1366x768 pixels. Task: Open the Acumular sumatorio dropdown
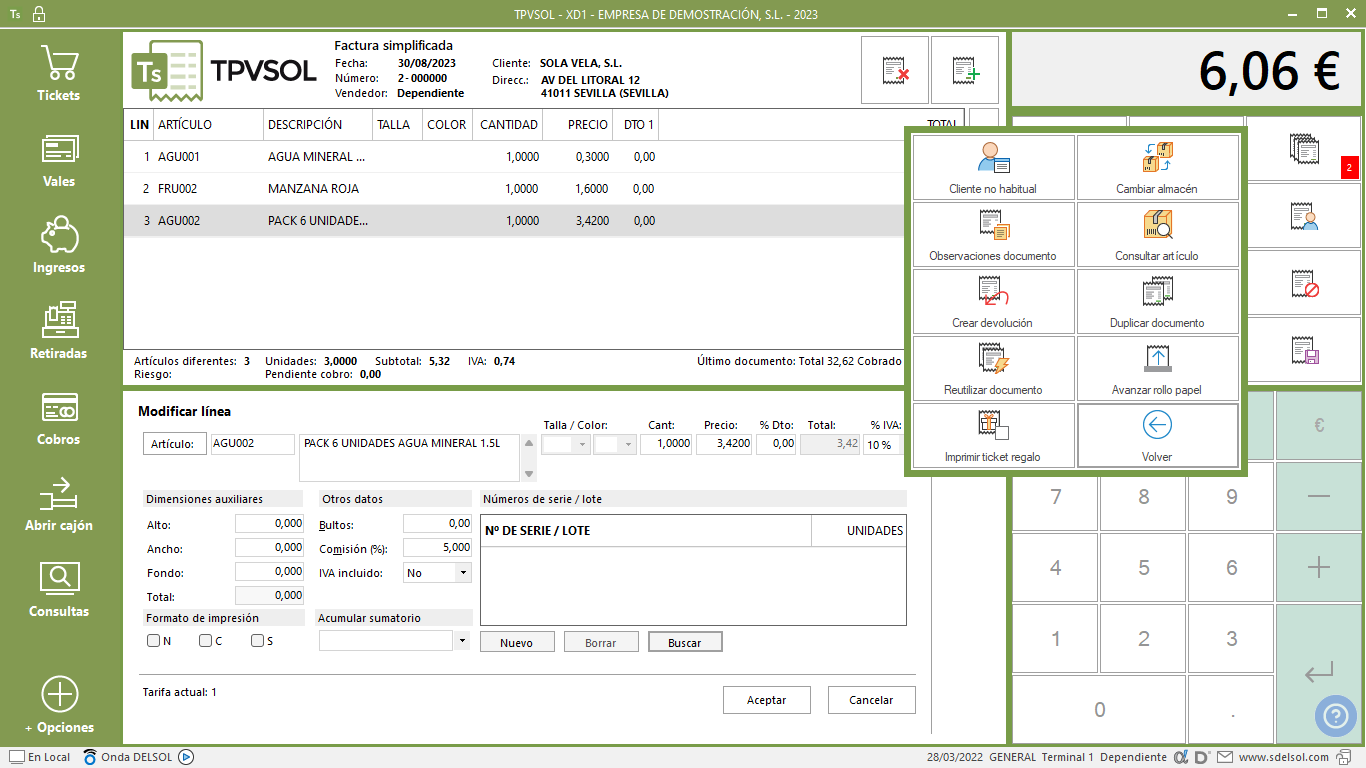pos(462,641)
